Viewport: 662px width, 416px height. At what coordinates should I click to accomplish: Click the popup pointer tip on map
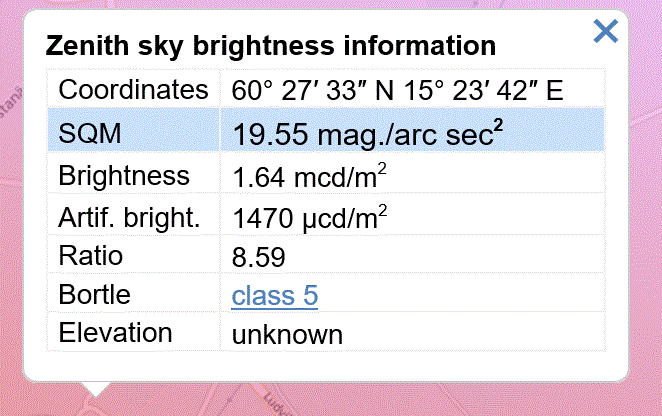[95, 393]
